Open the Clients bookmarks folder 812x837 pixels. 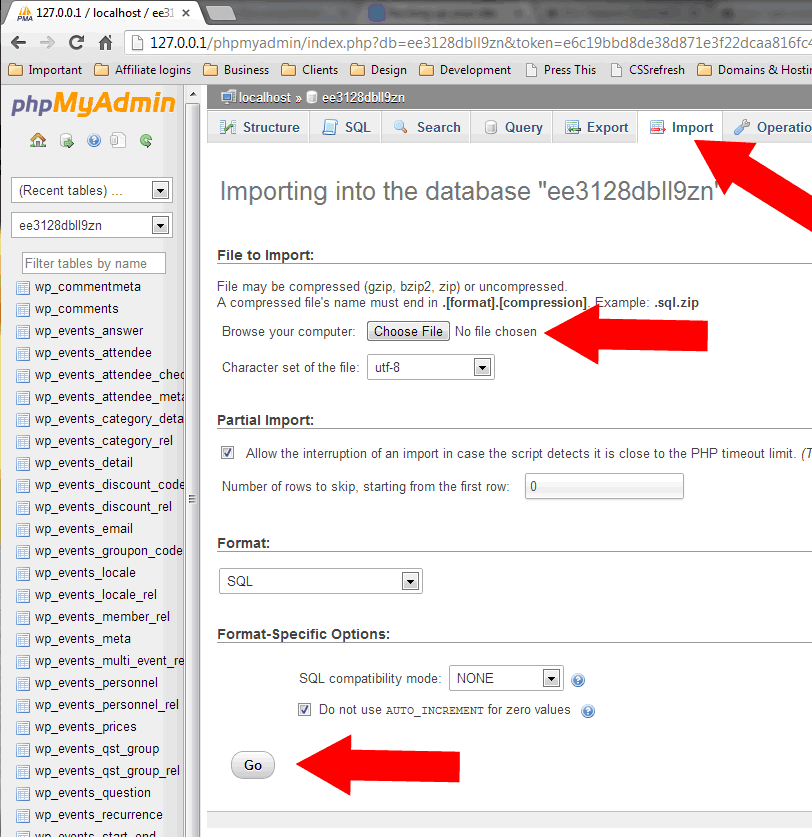point(310,70)
